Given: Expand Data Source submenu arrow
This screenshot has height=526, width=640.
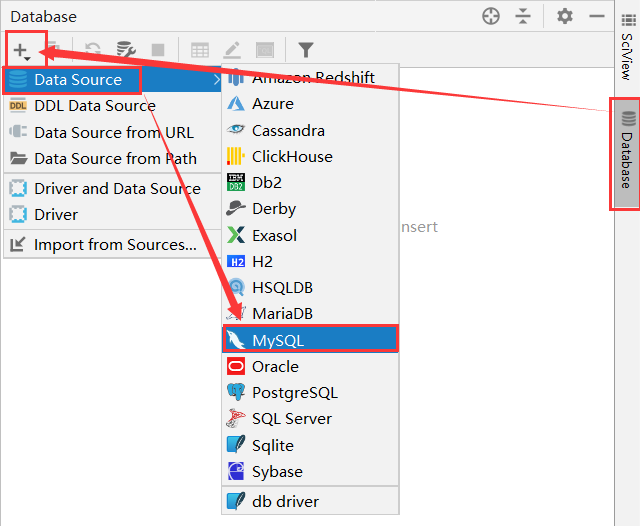Looking at the screenshot, I should [x=216, y=80].
